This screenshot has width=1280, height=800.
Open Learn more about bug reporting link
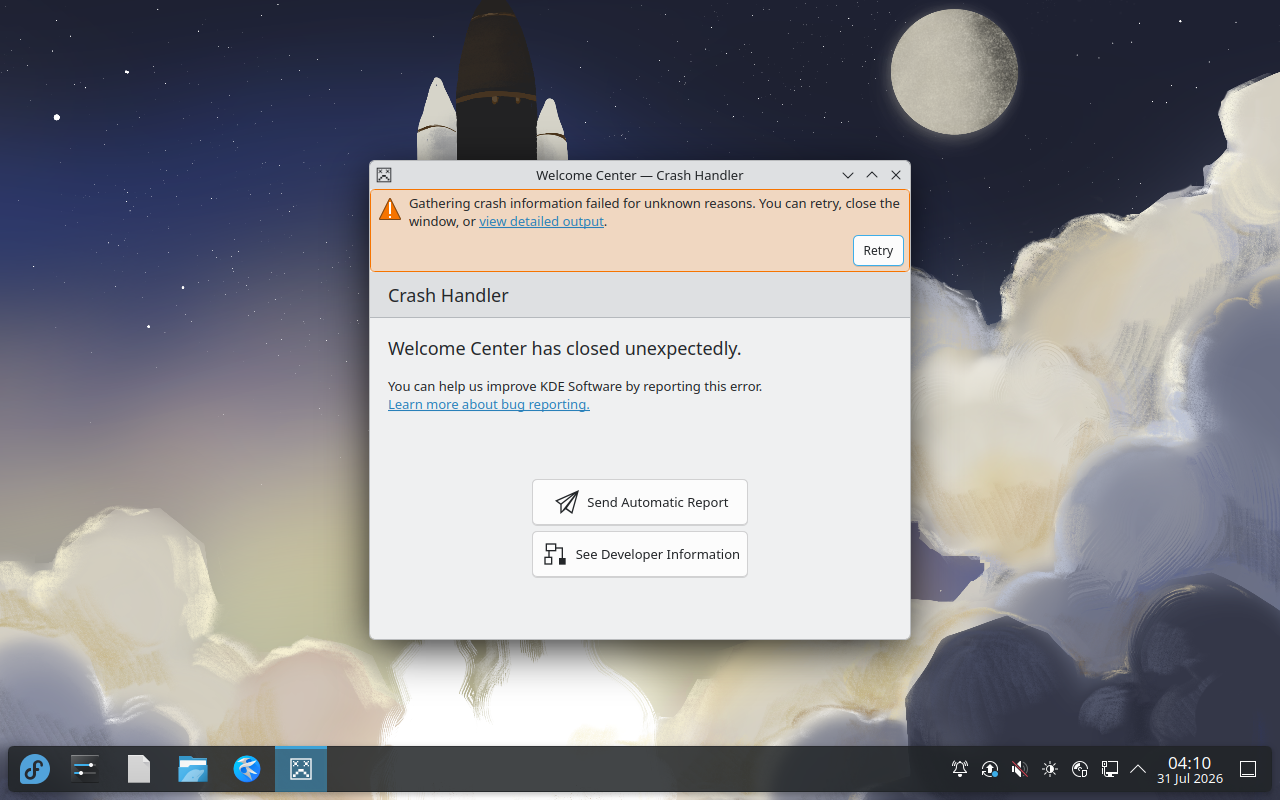tap(489, 405)
